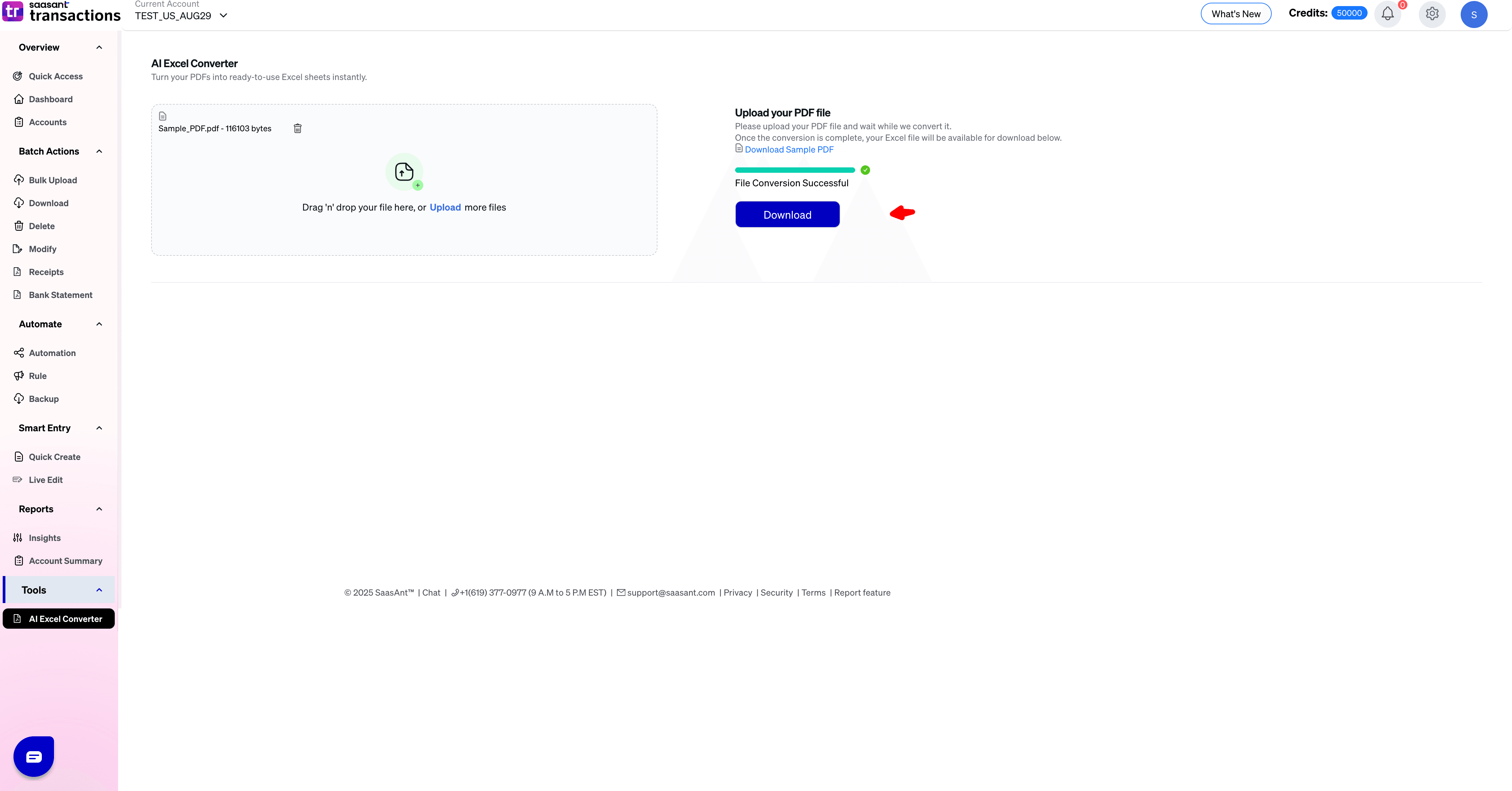Click the Sample_PDF.pdf file entry
The width and height of the screenshot is (1512, 791).
pos(215,129)
